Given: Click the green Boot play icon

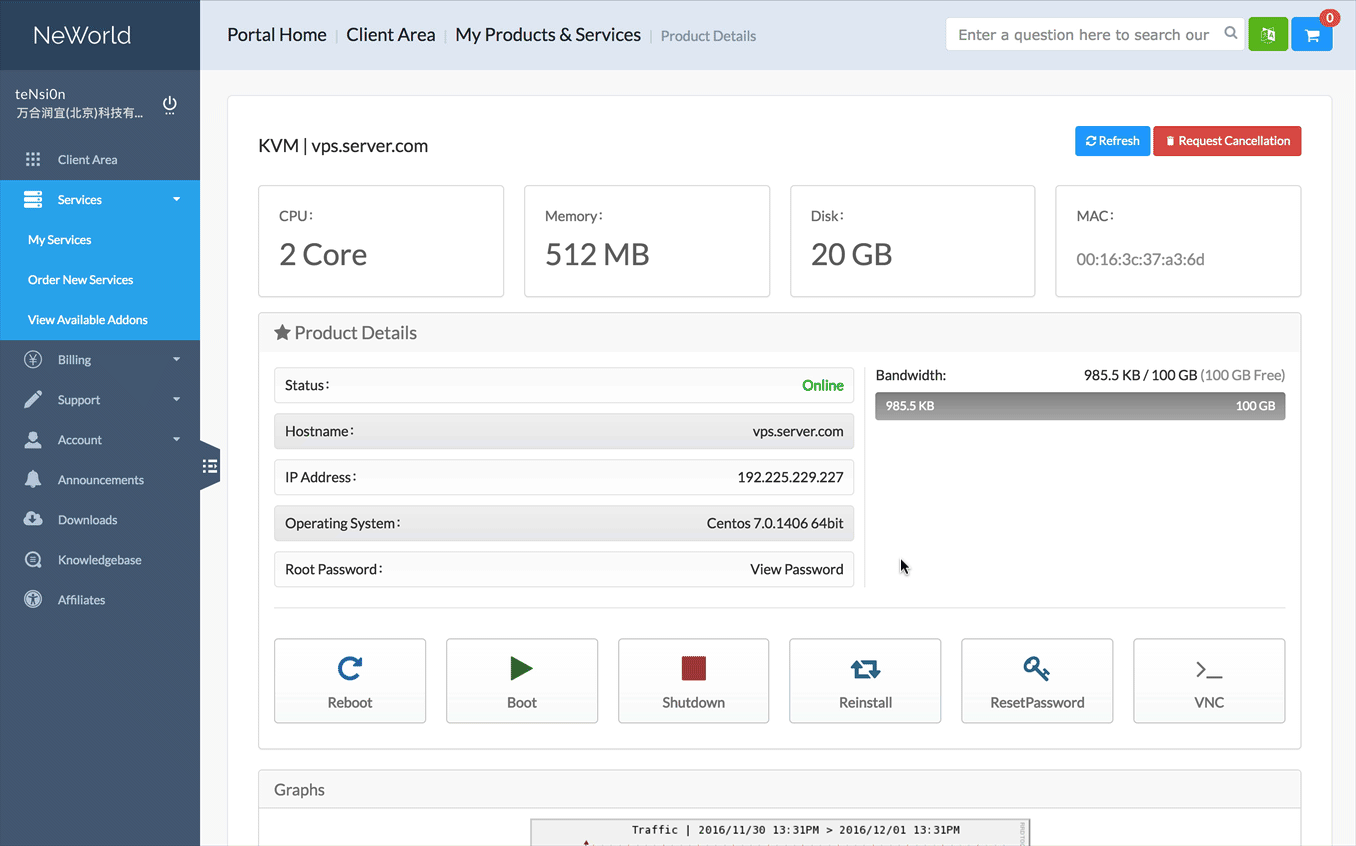Looking at the screenshot, I should pos(521,668).
